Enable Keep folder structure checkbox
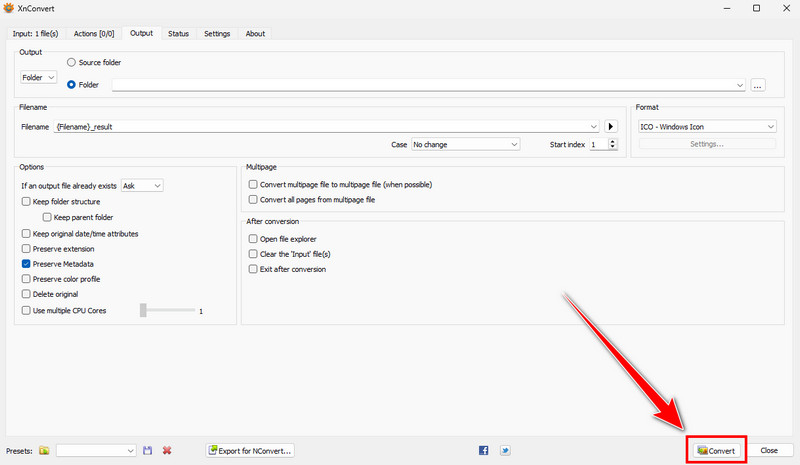The image size is (800, 465). click(x=26, y=202)
